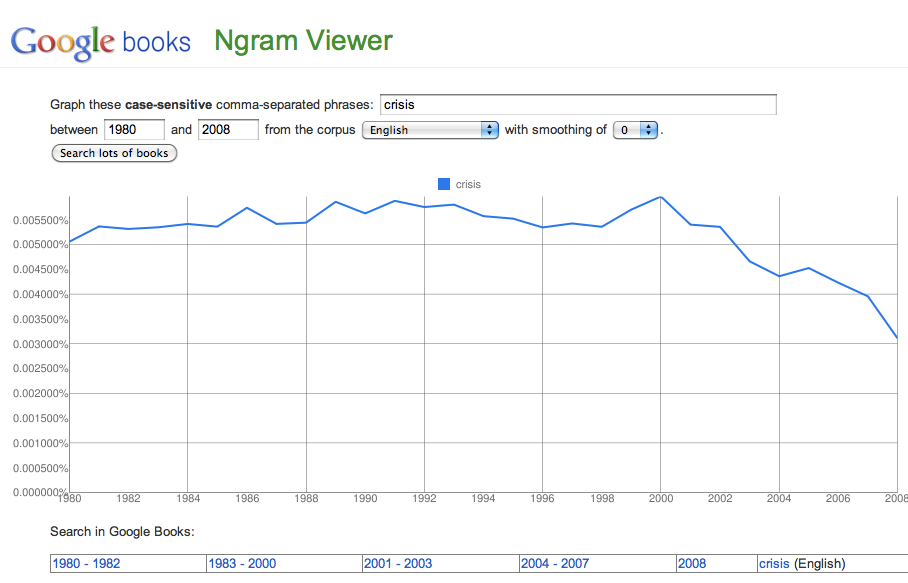Click the crisis legend label
Viewport: 908px width, 583px height.
tap(468, 184)
